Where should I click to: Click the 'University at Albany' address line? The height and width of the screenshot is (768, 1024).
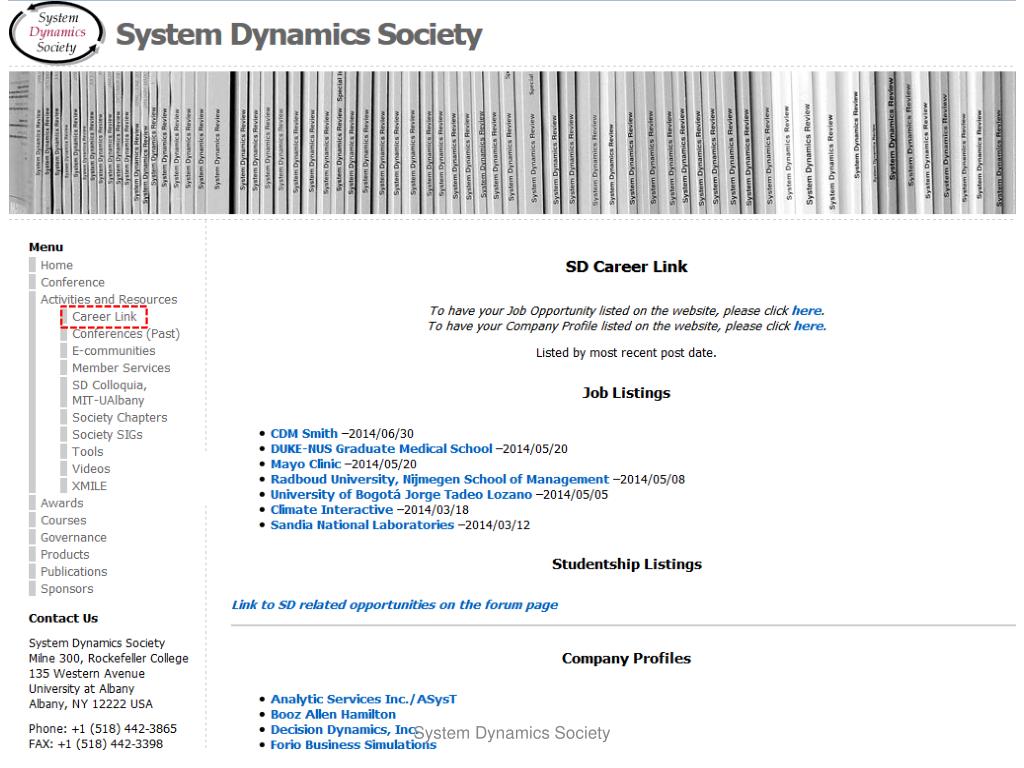pos(82,688)
